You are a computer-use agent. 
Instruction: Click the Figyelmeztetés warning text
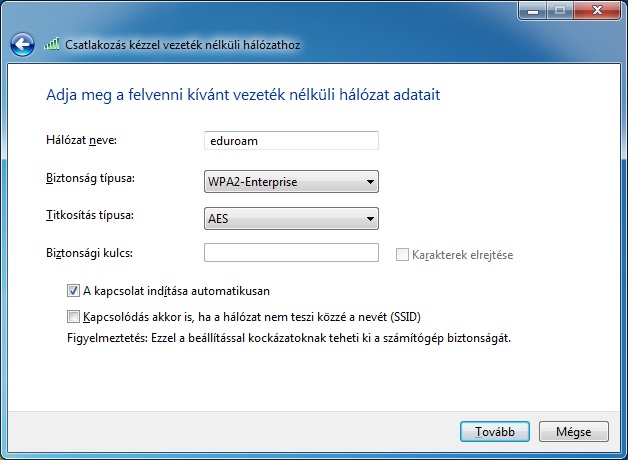pos(289,338)
